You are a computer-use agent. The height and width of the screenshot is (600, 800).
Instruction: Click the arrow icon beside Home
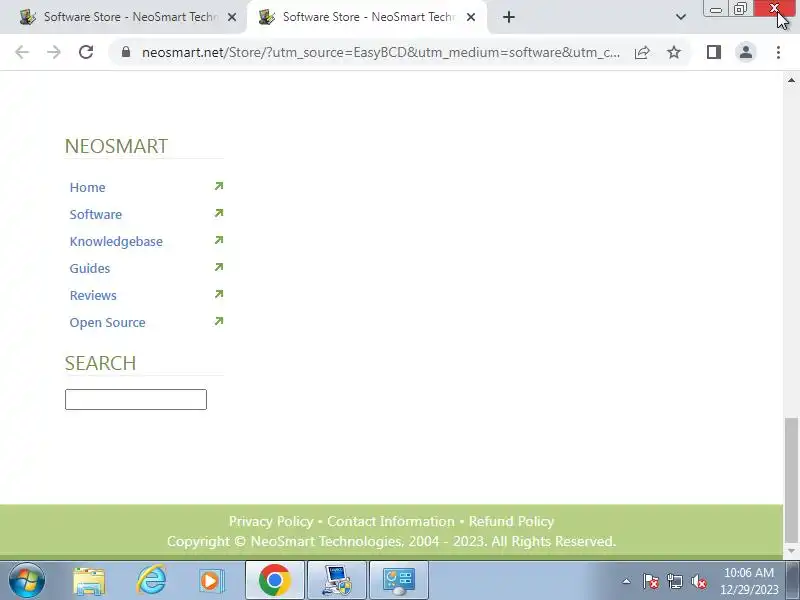click(219, 186)
